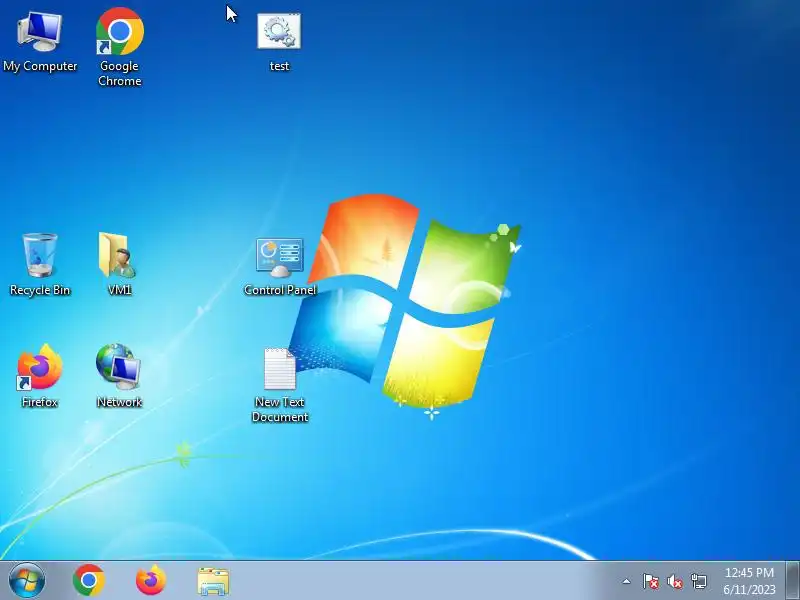Open the Windows Start menu orb
Image resolution: width=800 pixels, height=600 pixels.
point(27,581)
